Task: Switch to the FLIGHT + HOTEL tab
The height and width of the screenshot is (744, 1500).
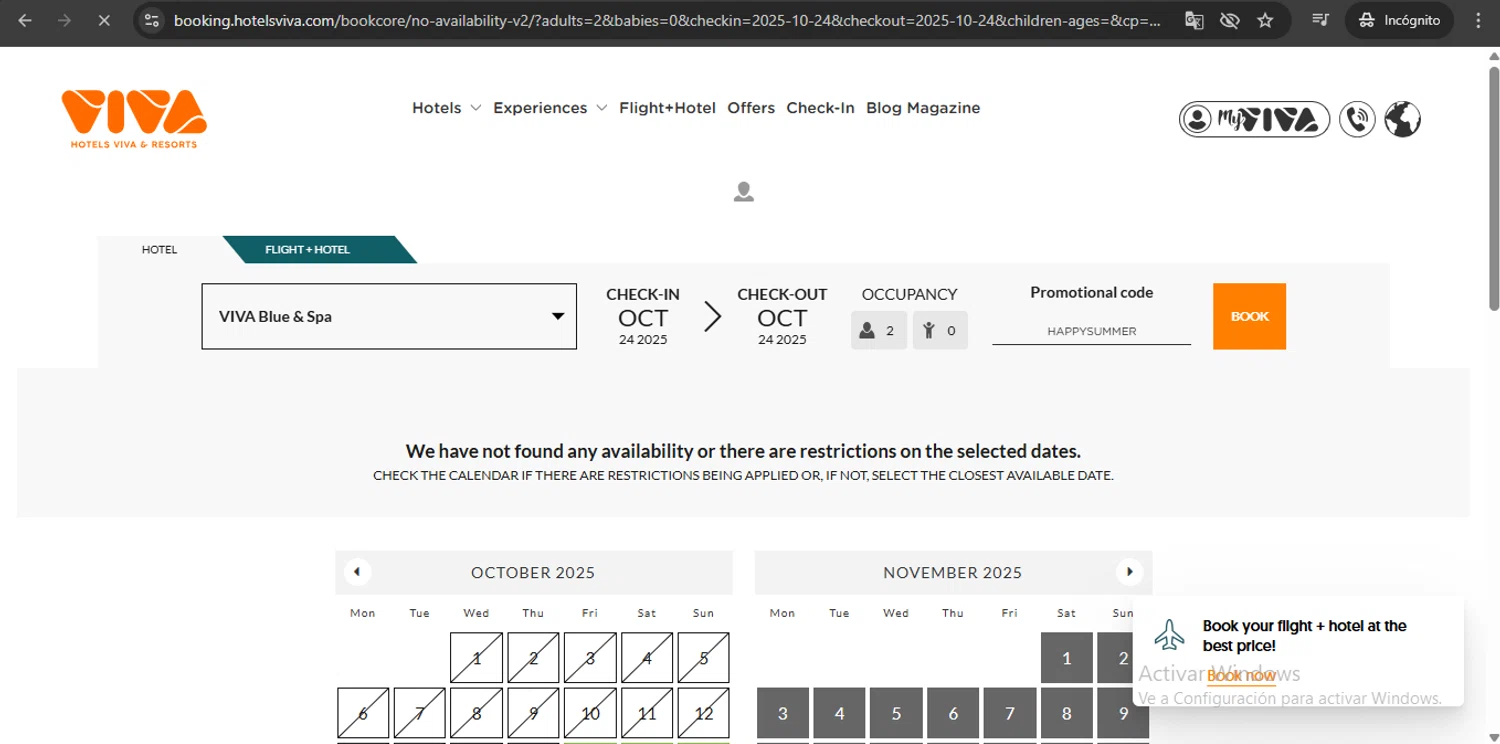Action: (307, 250)
